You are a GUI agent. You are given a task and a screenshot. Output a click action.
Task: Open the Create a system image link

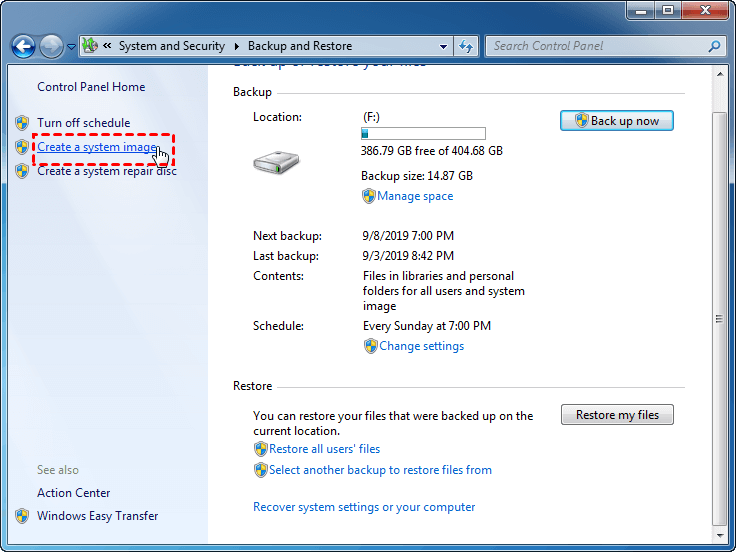pyautogui.click(x=96, y=147)
